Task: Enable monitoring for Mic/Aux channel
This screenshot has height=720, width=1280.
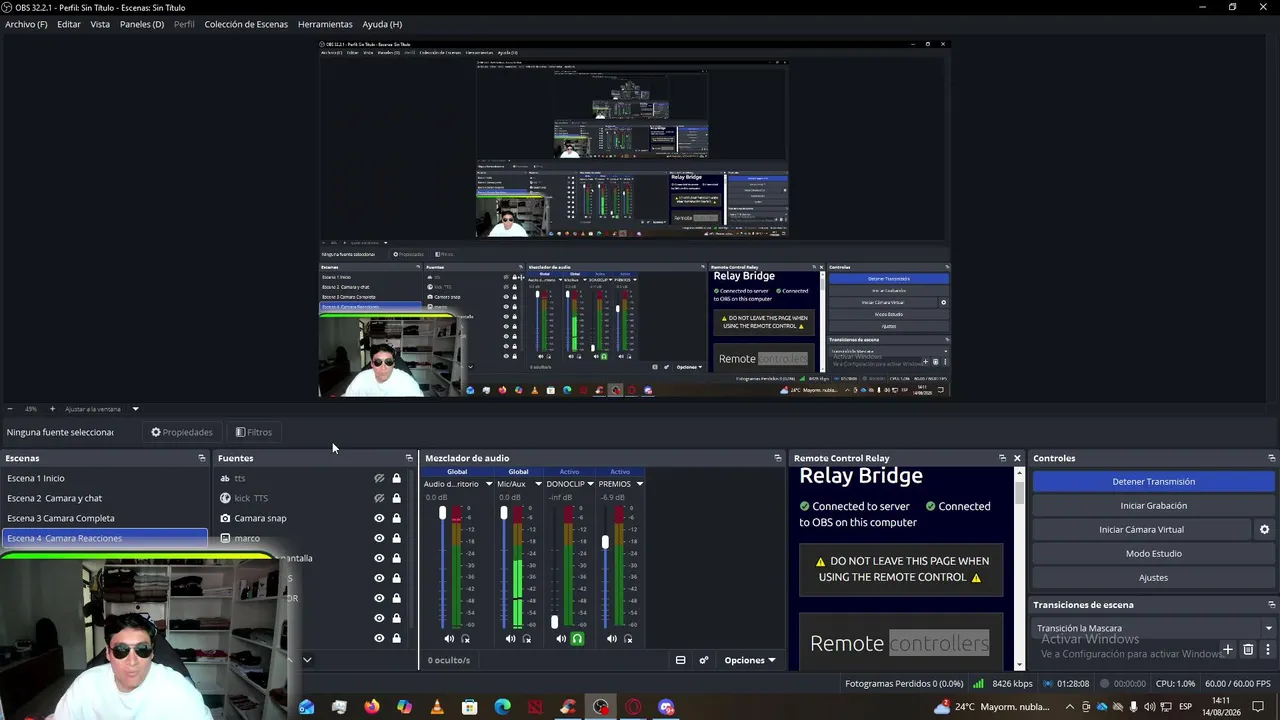Action: [527, 638]
